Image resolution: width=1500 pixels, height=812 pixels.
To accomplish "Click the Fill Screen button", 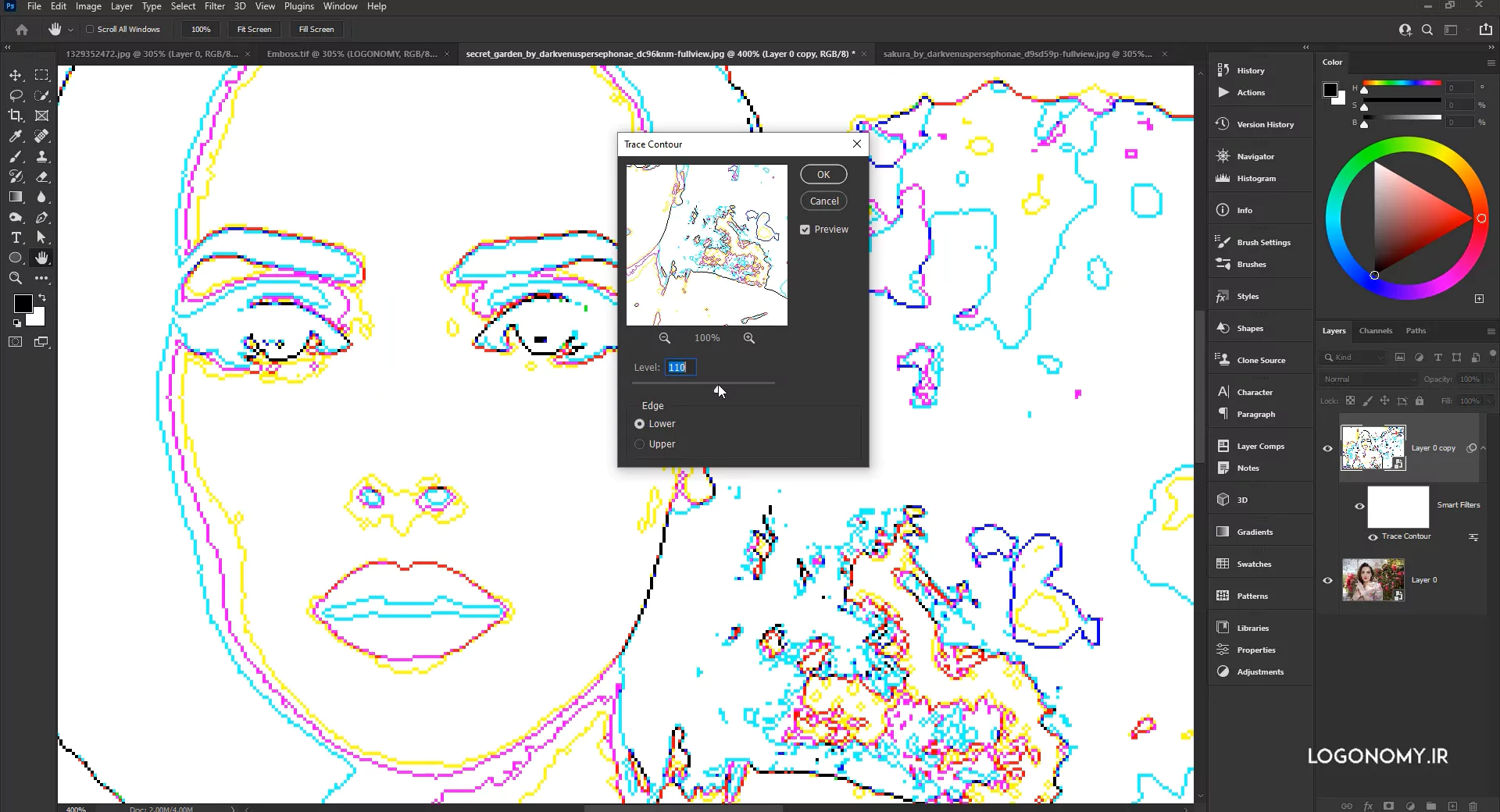I will tap(316, 30).
